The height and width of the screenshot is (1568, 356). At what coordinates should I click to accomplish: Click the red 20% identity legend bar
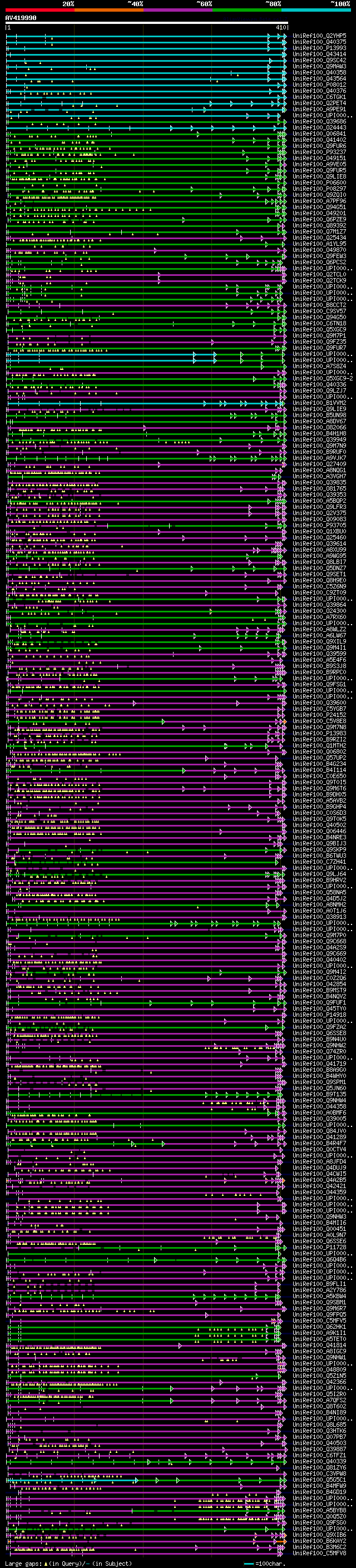tap(39, 10)
